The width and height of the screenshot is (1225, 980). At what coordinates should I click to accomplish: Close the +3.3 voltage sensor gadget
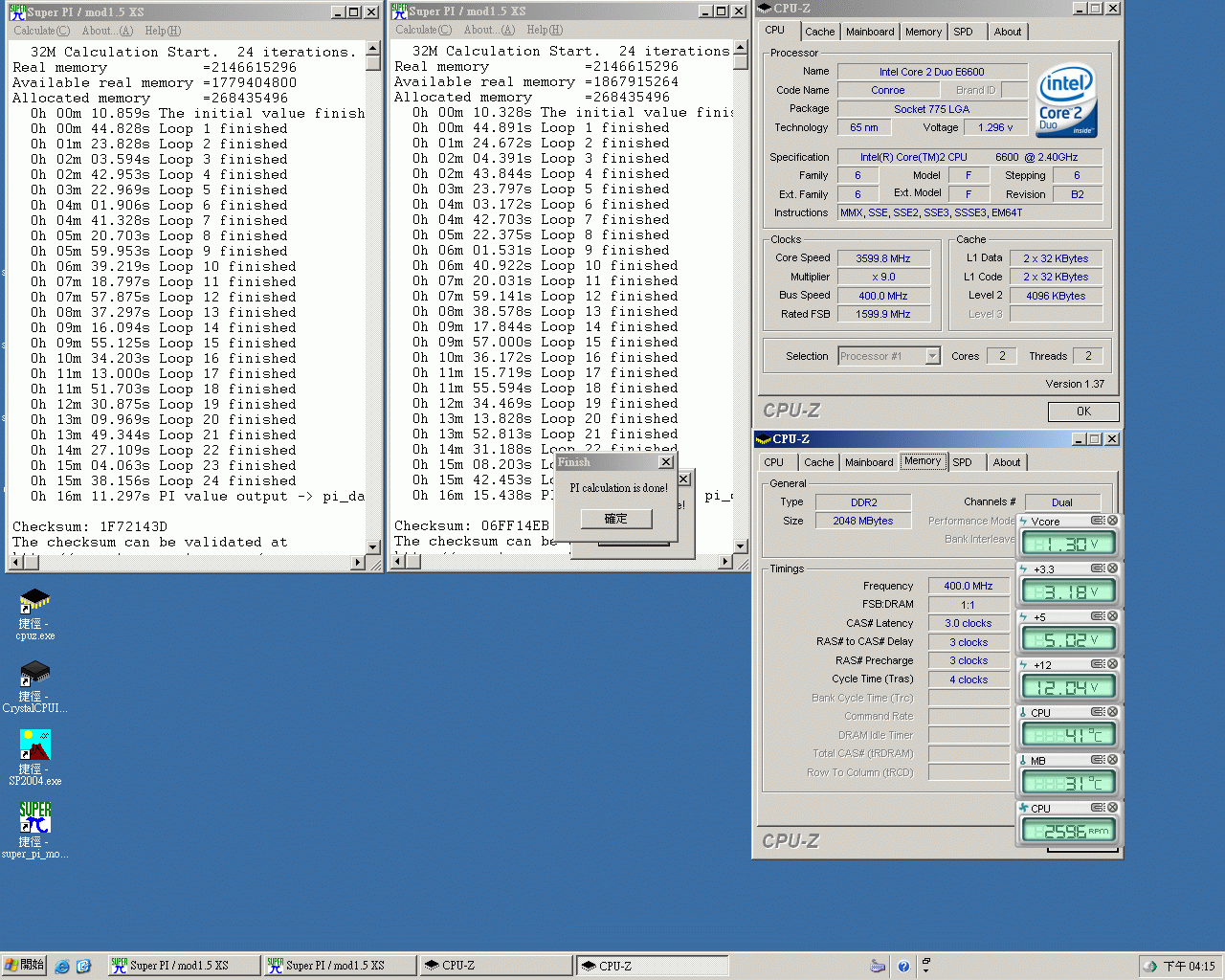coord(1112,568)
